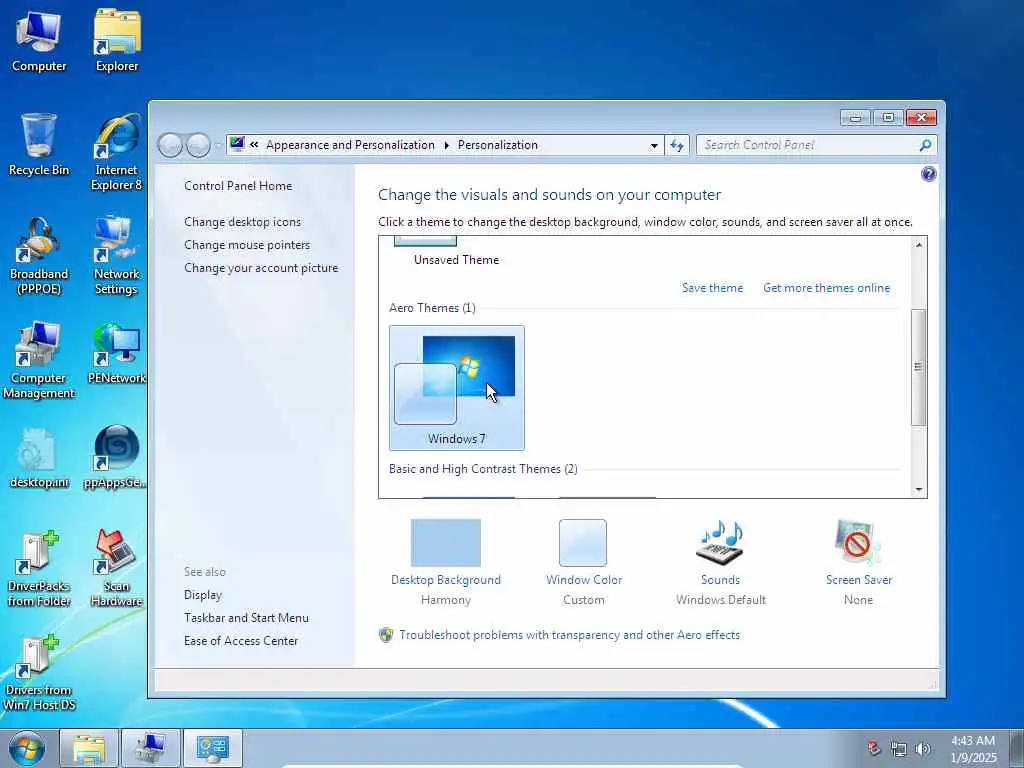This screenshot has height=768, width=1024.
Task: Select Computer Management shortcut
Action: tap(39, 360)
